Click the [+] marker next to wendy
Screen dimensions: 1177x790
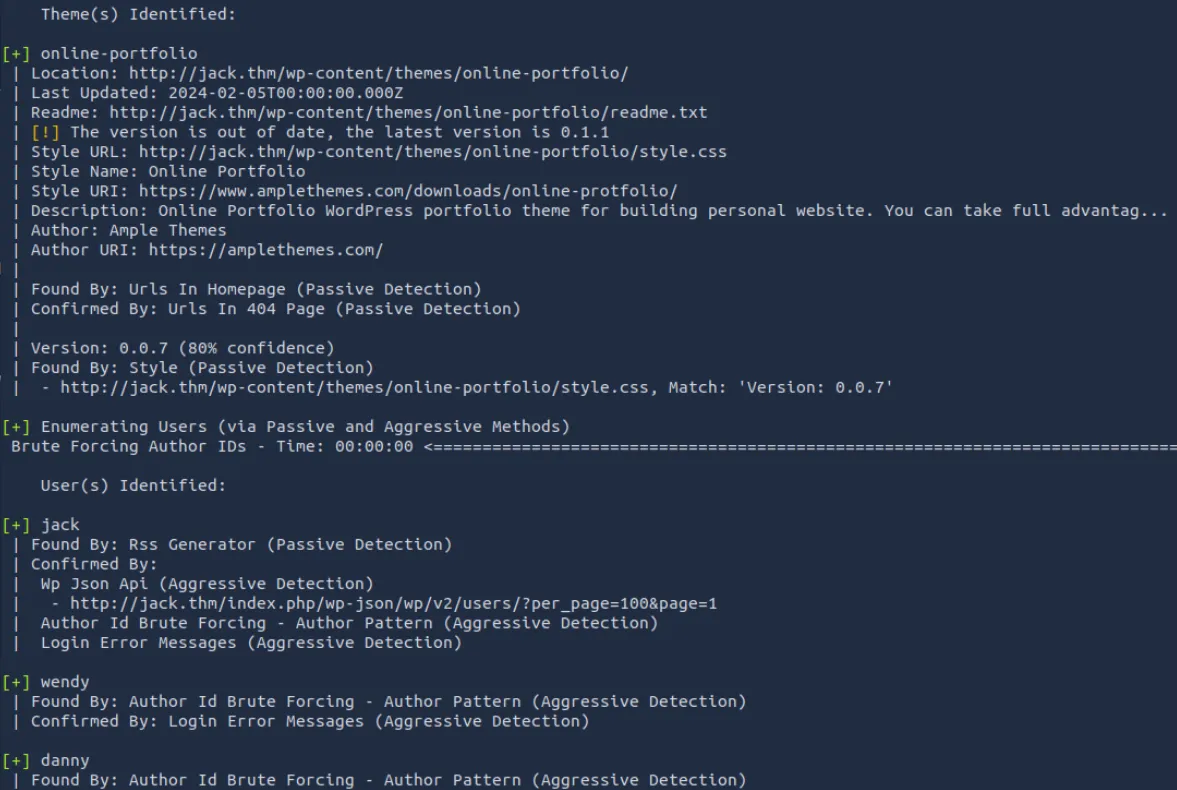[x=16, y=682]
